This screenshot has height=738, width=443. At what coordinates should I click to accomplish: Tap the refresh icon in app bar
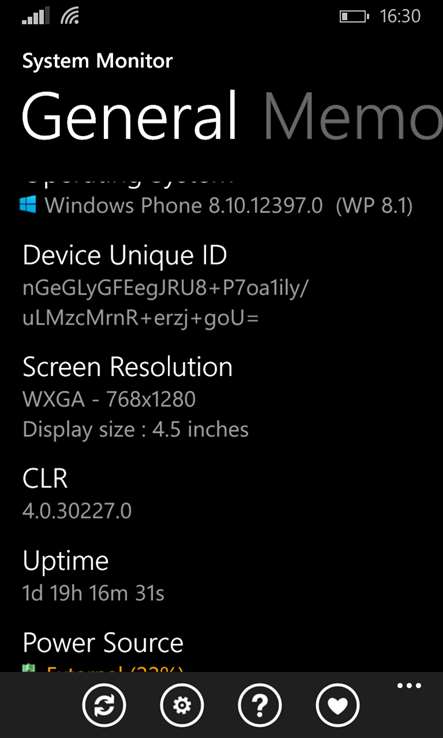tap(104, 705)
